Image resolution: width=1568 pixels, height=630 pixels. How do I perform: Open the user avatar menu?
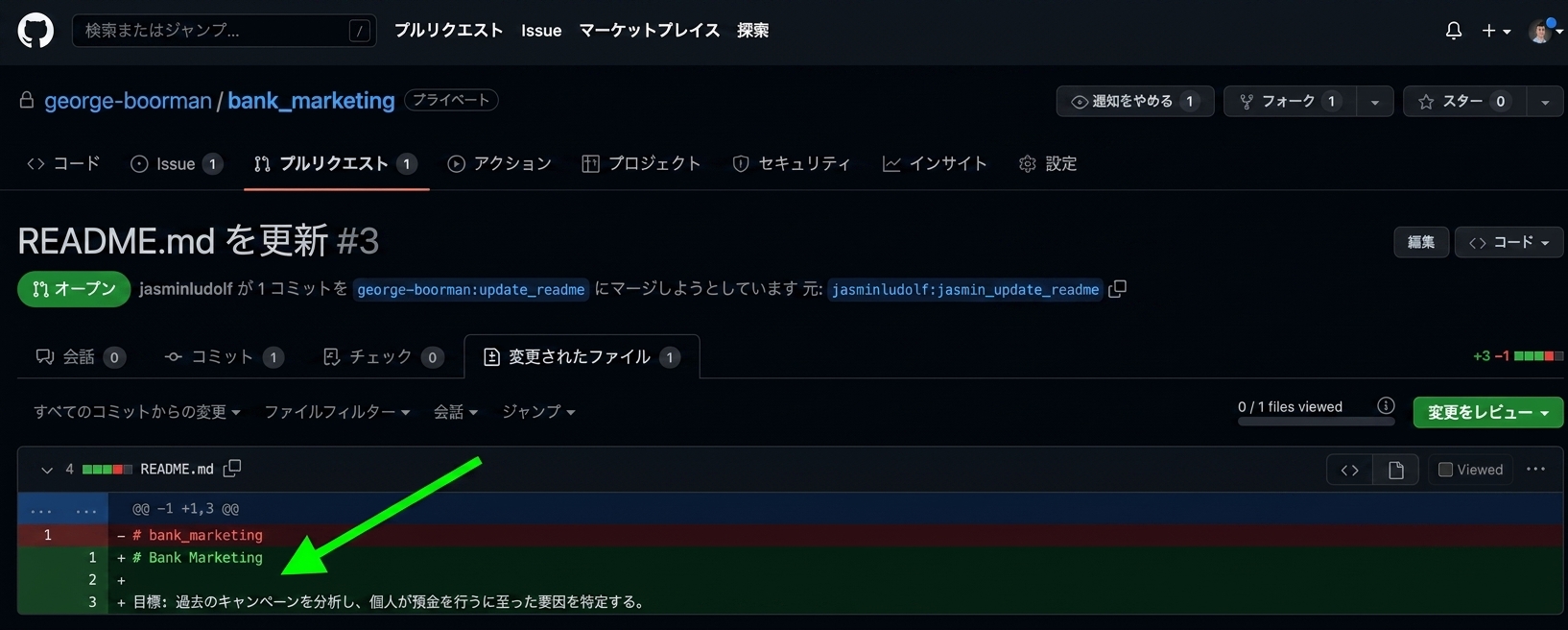[x=1545, y=31]
